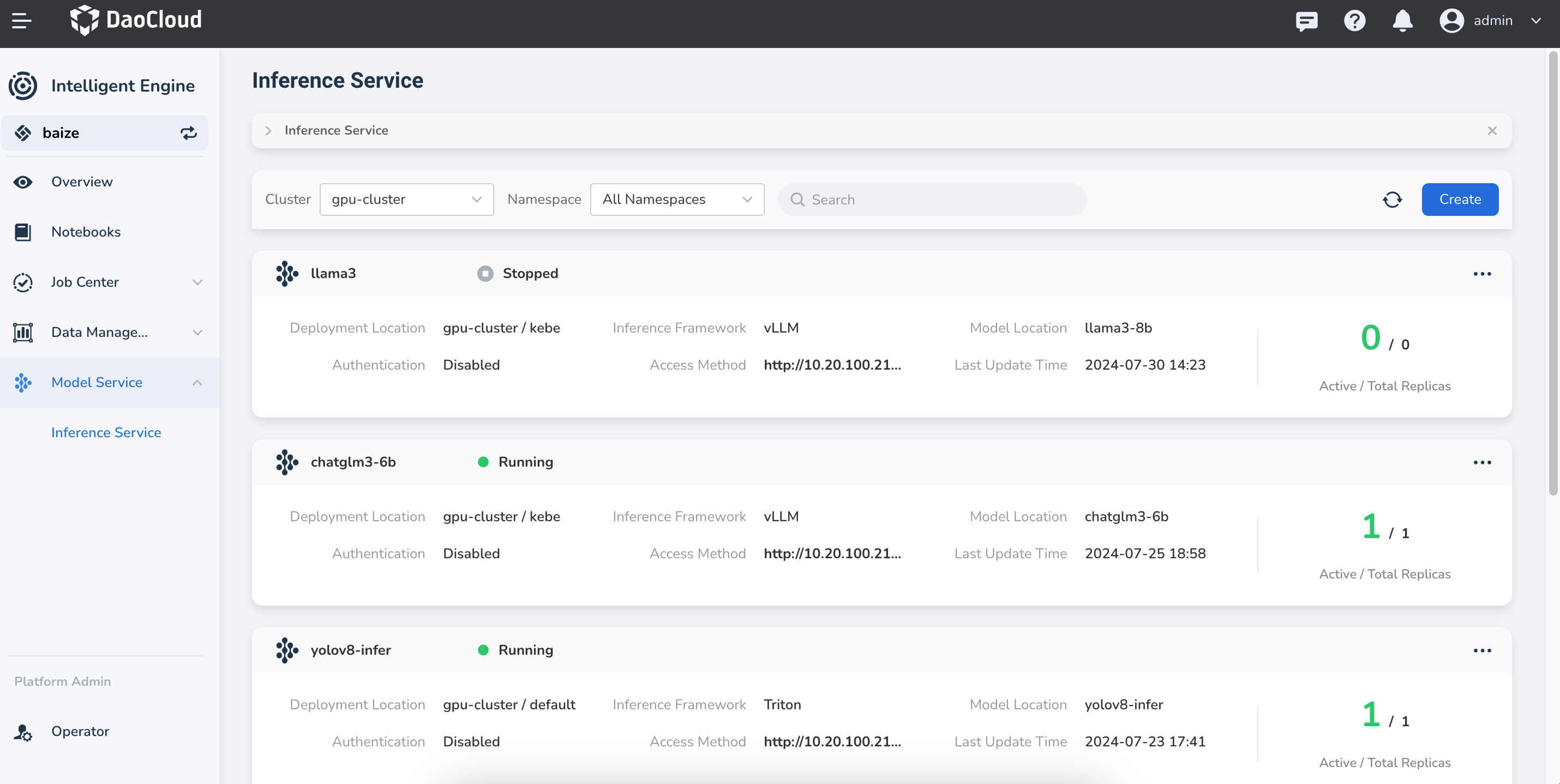
Task: Expand the Inference Service info banner
Action: pos(268,131)
